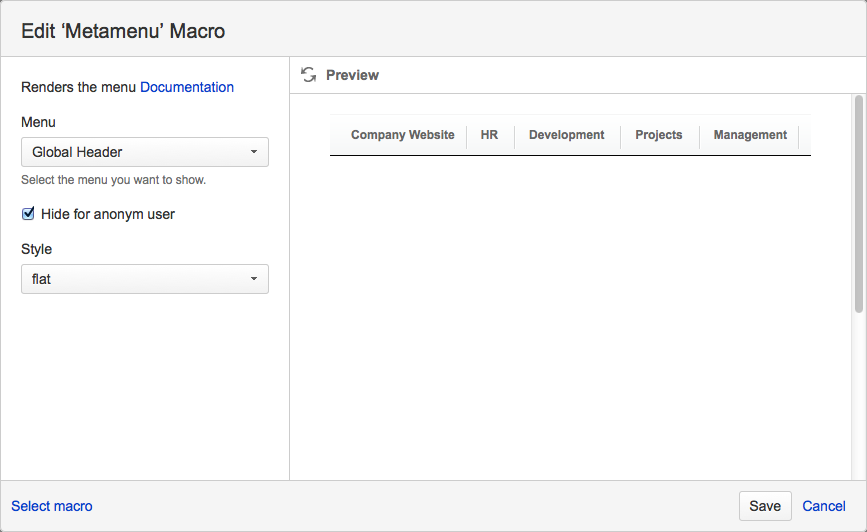
Task: Select Company Website in the preview menu
Action: click(x=402, y=135)
